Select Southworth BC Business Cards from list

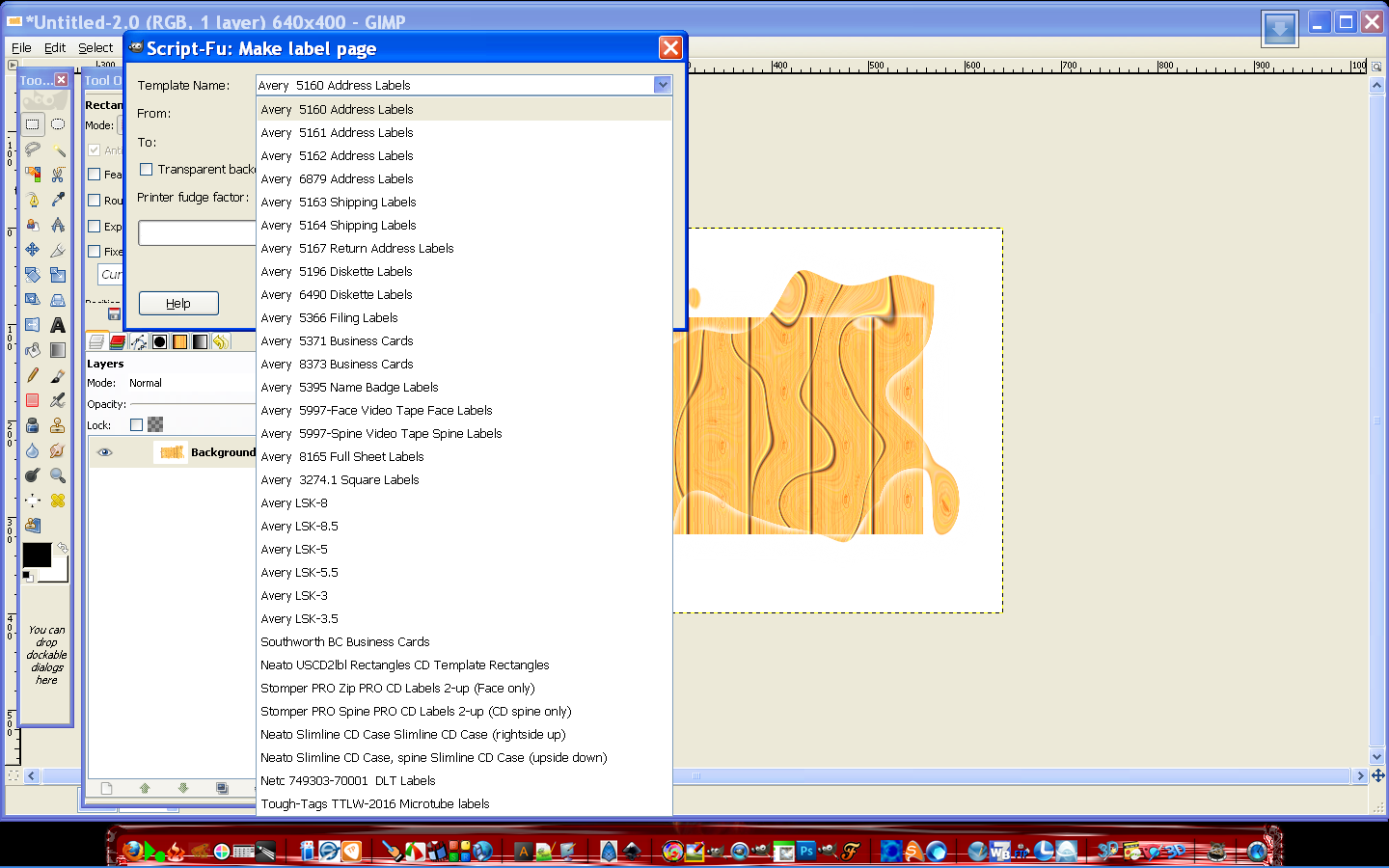344,642
